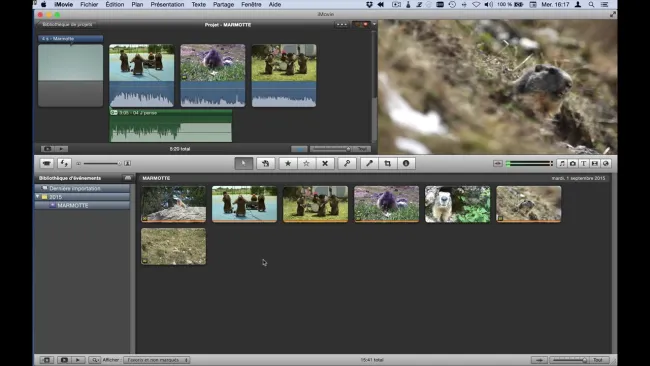Collapse the 2015 folder disclosure triangle
Screen dimensions: 650x366
coord(38,196)
